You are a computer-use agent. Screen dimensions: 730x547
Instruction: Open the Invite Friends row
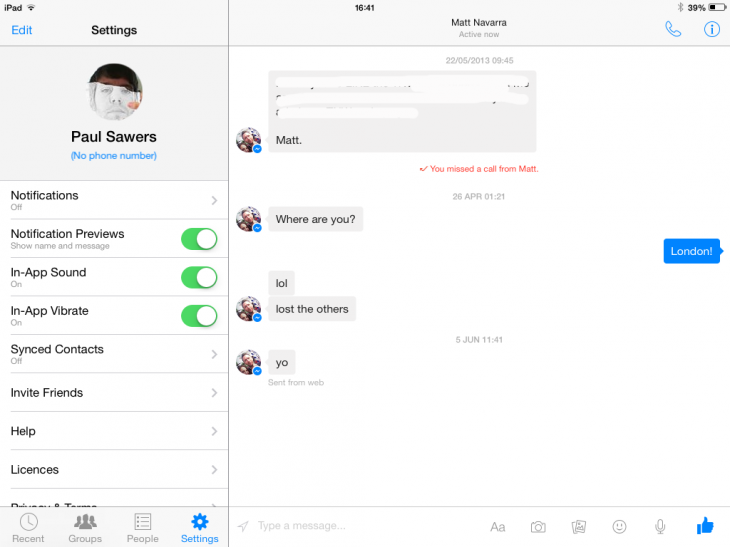pos(114,392)
